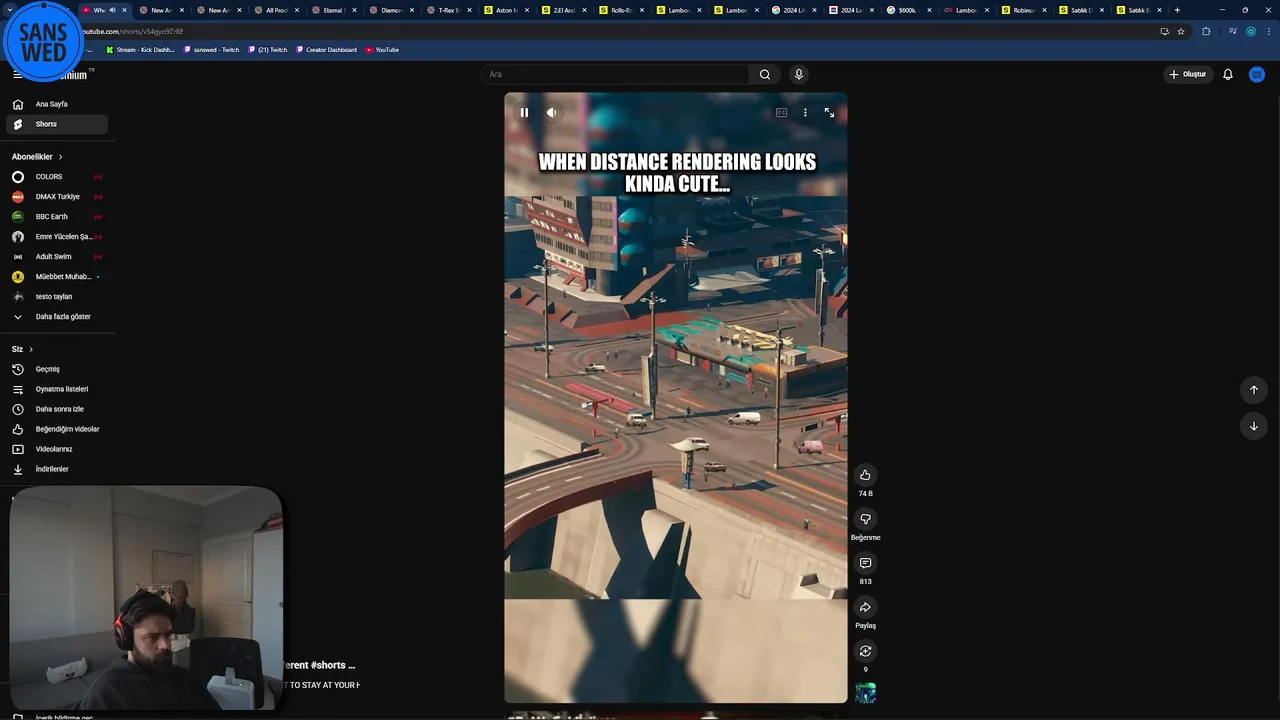
Task: Expand the Abonelikler section
Action: pyautogui.click(x=37, y=157)
